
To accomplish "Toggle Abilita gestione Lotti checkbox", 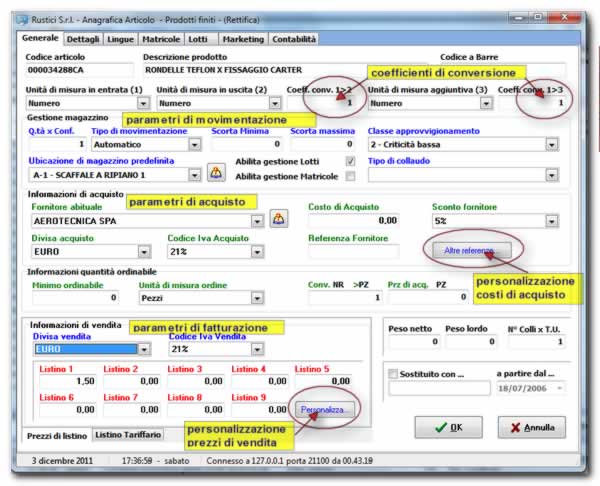I will pos(350,161).
